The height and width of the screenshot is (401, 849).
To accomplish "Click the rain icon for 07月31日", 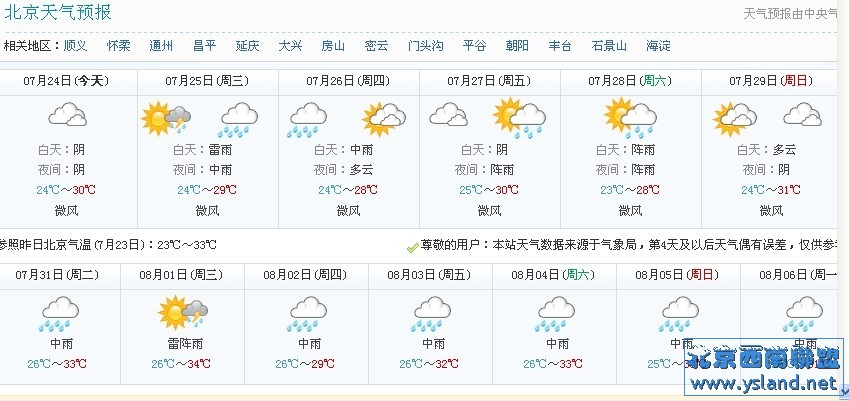I will pyautogui.click(x=60, y=313).
